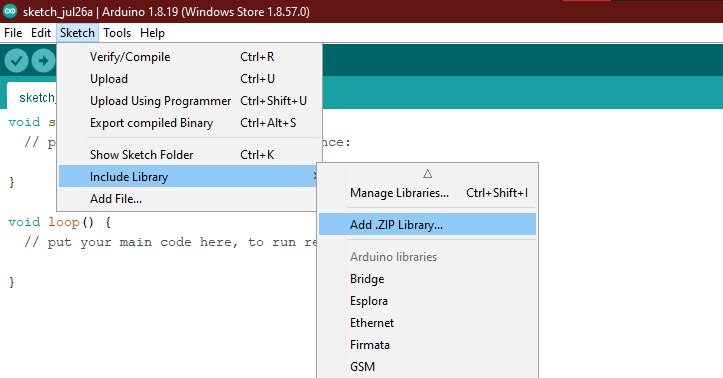Select the Upload menu entry
723x378 pixels.
[190, 79]
